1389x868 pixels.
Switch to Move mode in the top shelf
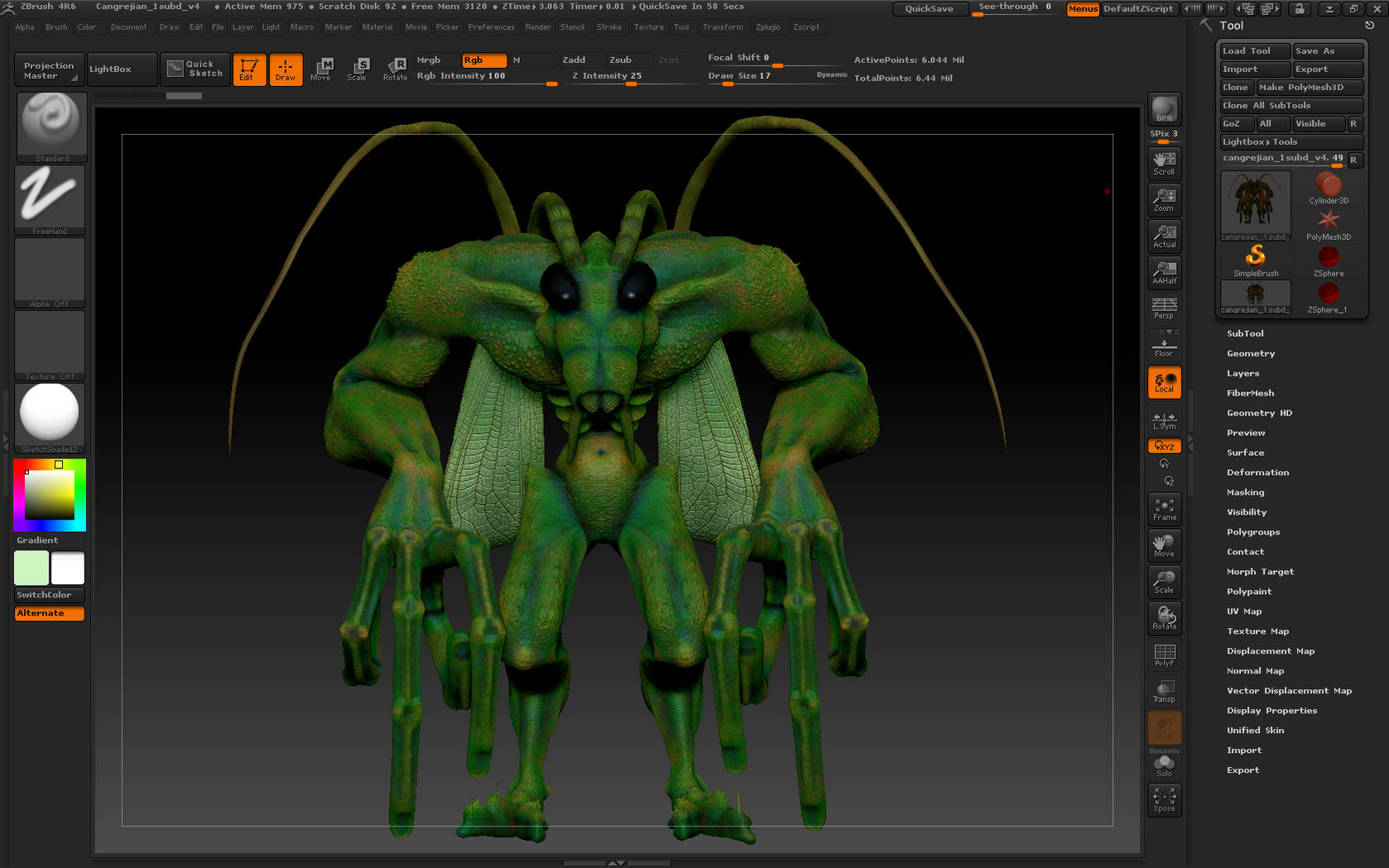321,69
